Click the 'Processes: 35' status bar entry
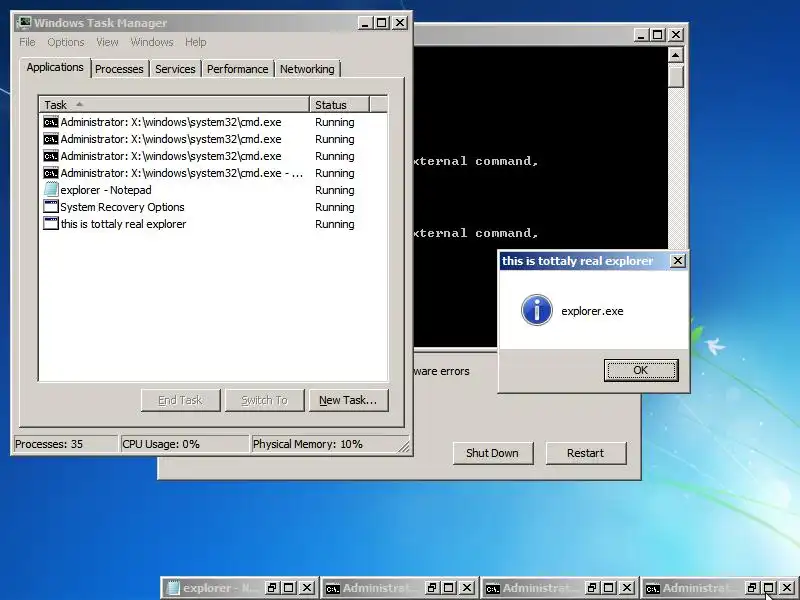This screenshot has width=800, height=600. pyautogui.click(x=66, y=444)
